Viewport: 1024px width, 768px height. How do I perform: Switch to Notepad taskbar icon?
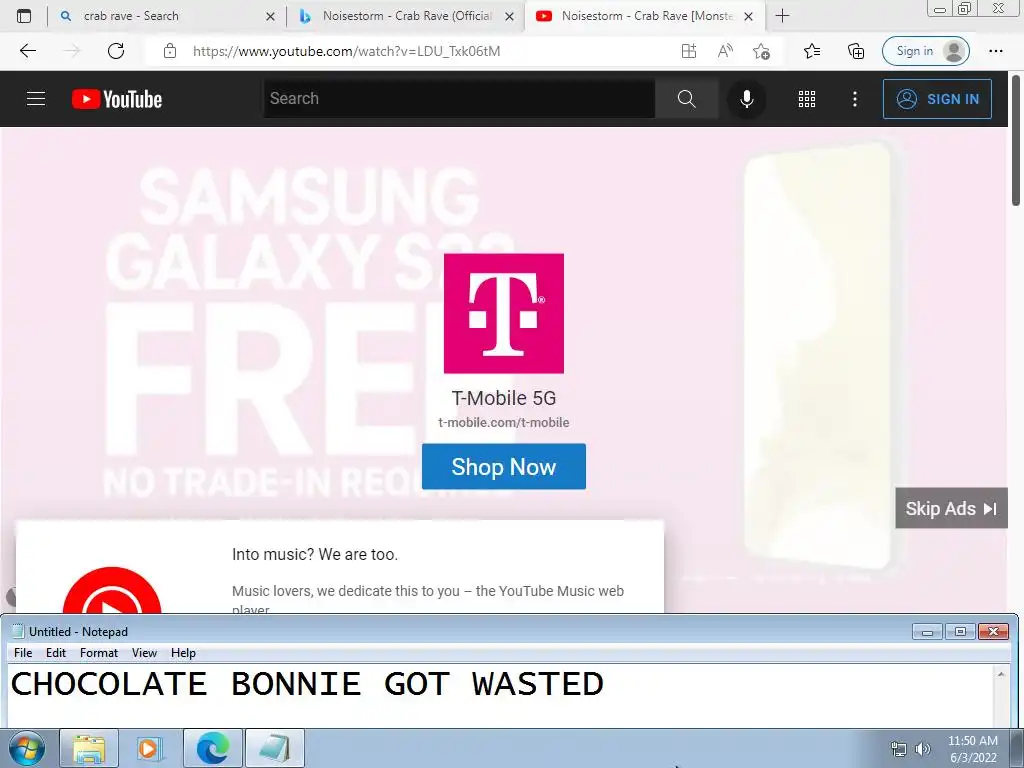274,748
